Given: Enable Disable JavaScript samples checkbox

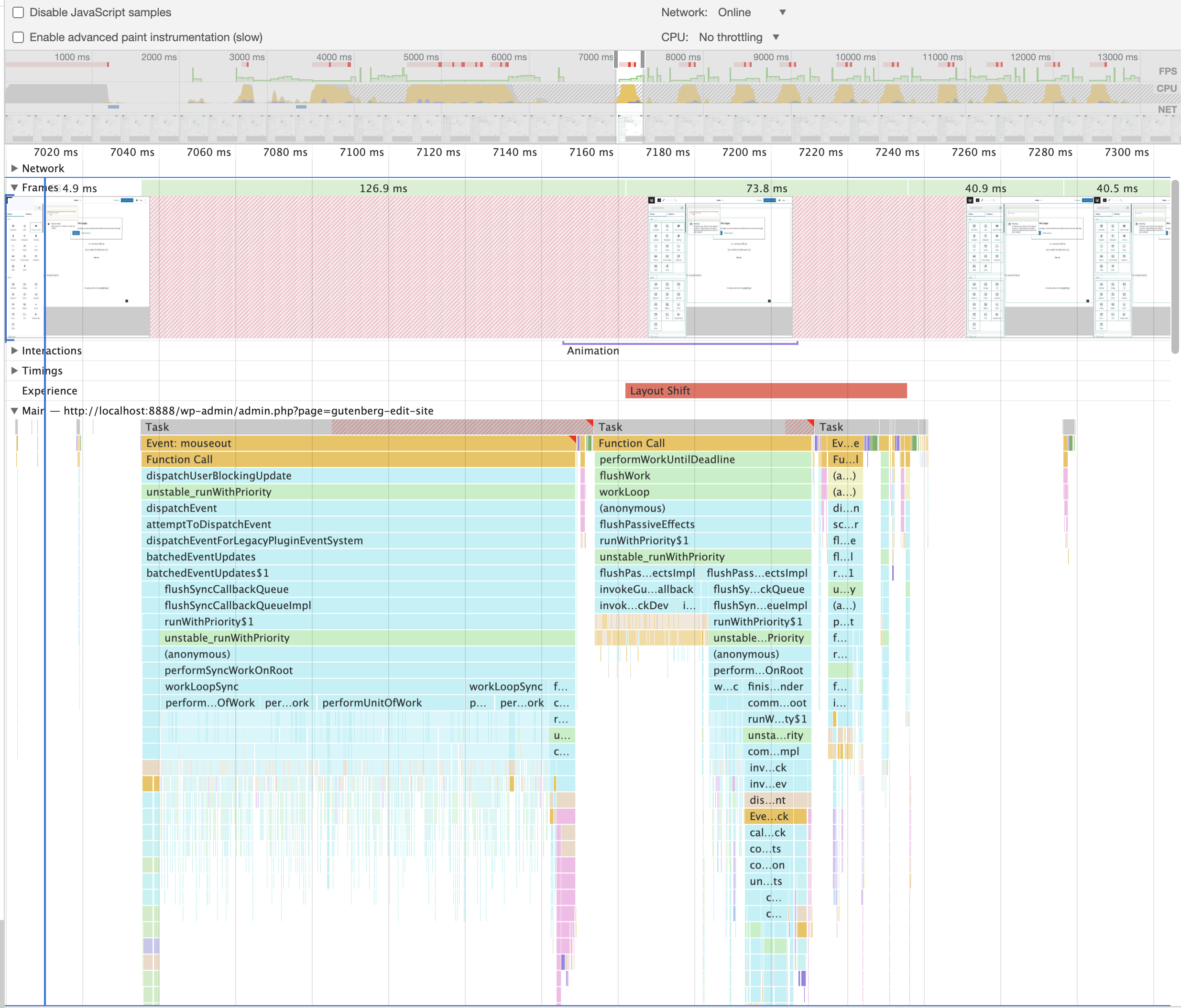Looking at the screenshot, I should [x=18, y=12].
